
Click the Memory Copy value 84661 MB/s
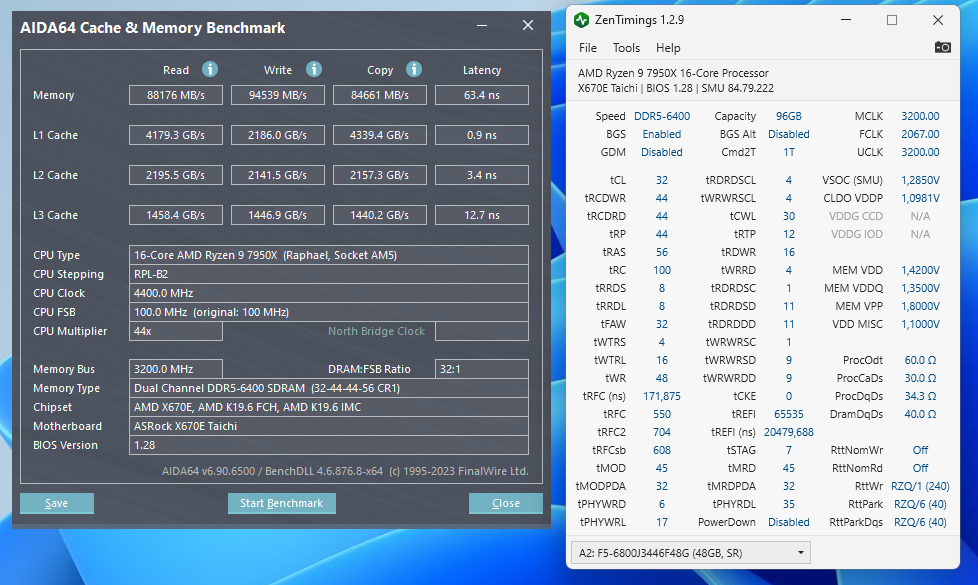[380, 95]
